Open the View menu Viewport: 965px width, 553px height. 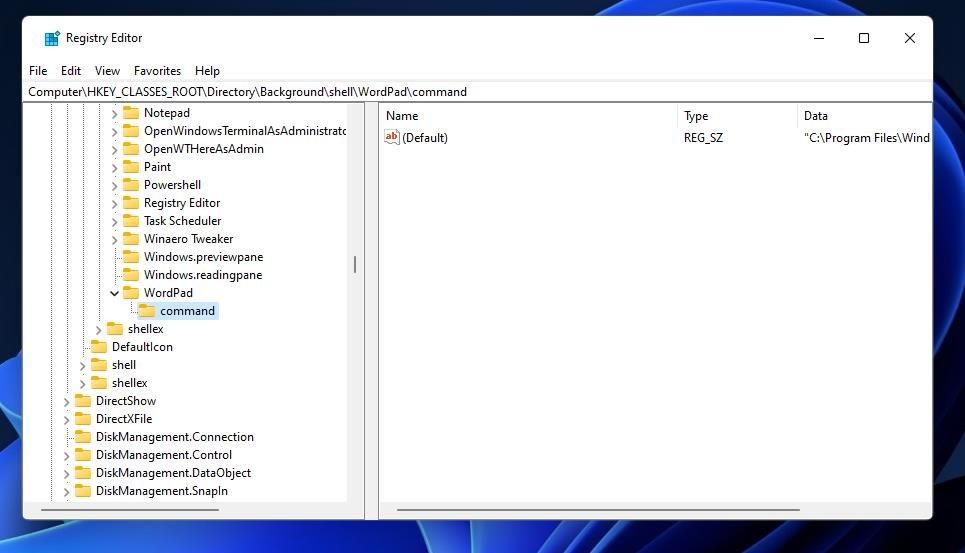[x=107, y=71]
